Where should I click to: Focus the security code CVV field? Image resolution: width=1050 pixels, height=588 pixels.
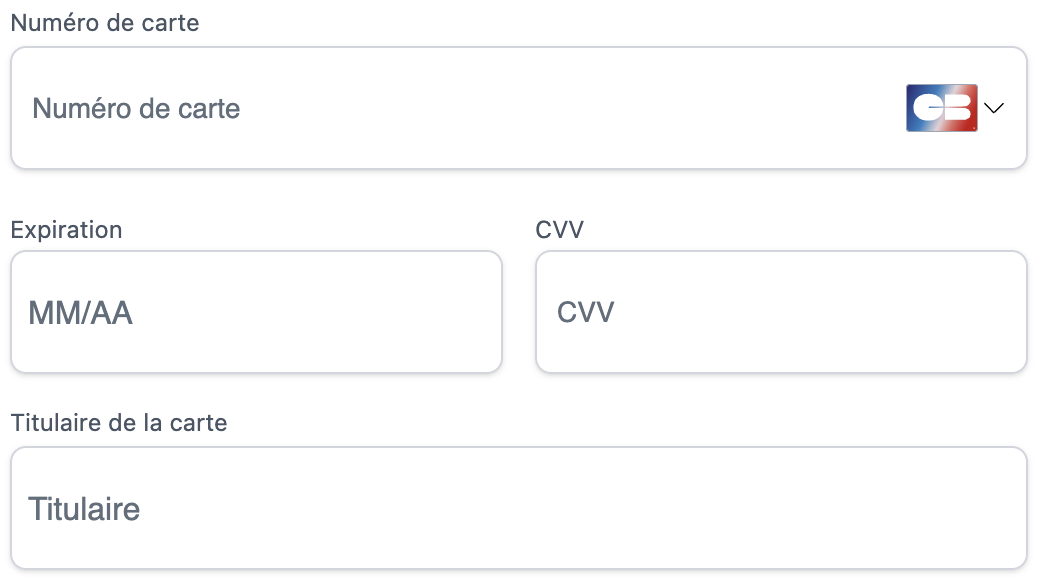pos(781,313)
